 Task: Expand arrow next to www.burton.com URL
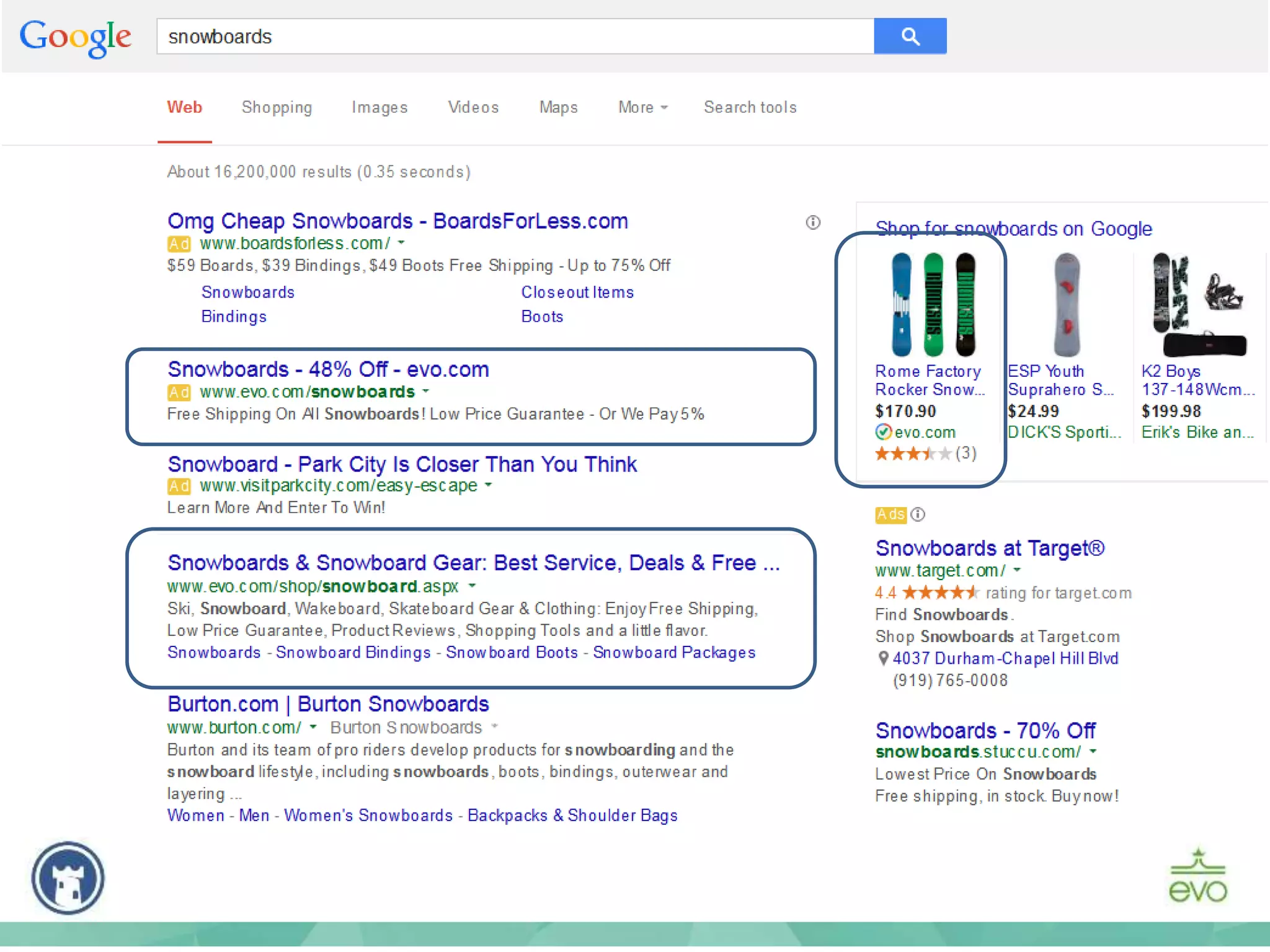tap(313, 727)
